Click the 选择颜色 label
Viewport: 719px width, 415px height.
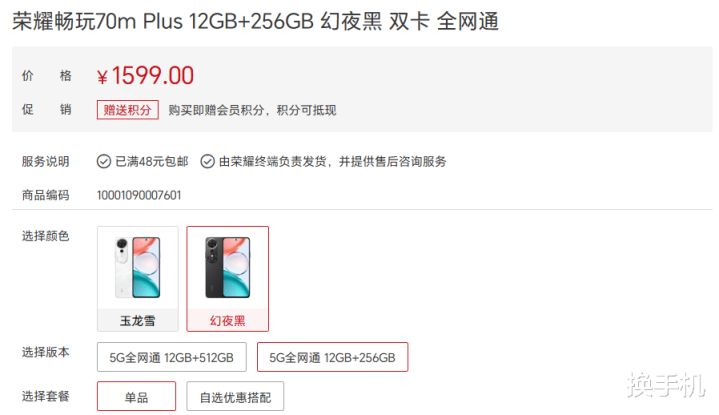[x=45, y=236]
